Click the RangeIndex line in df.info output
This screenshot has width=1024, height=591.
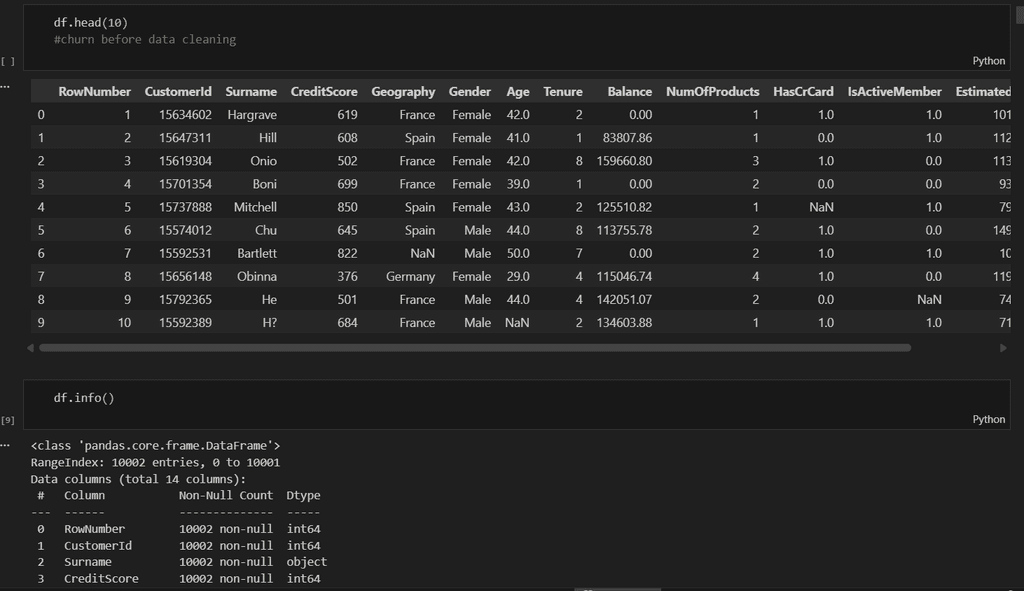[155, 462]
